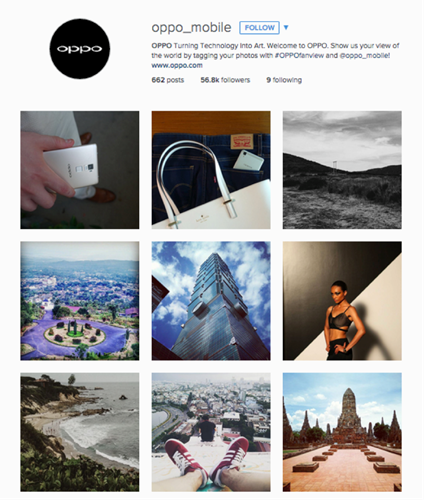
Task: Open the rocky coastline beach photo
Action: tap(80, 432)
